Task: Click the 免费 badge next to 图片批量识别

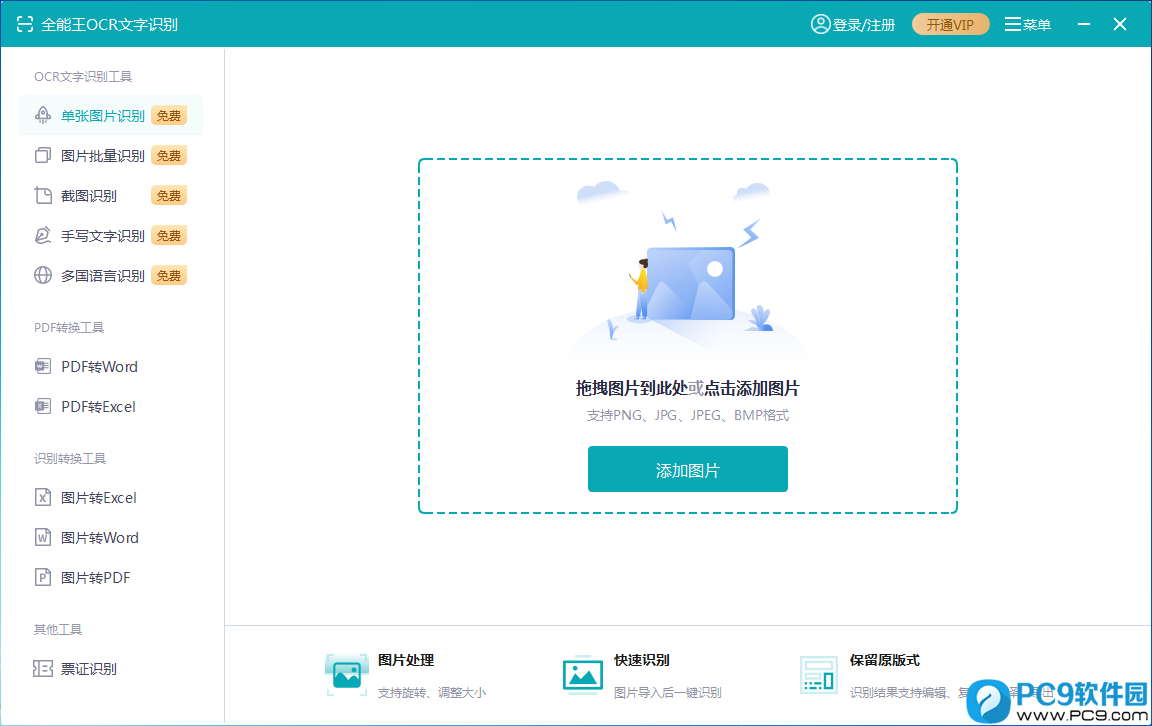Action: 168,156
